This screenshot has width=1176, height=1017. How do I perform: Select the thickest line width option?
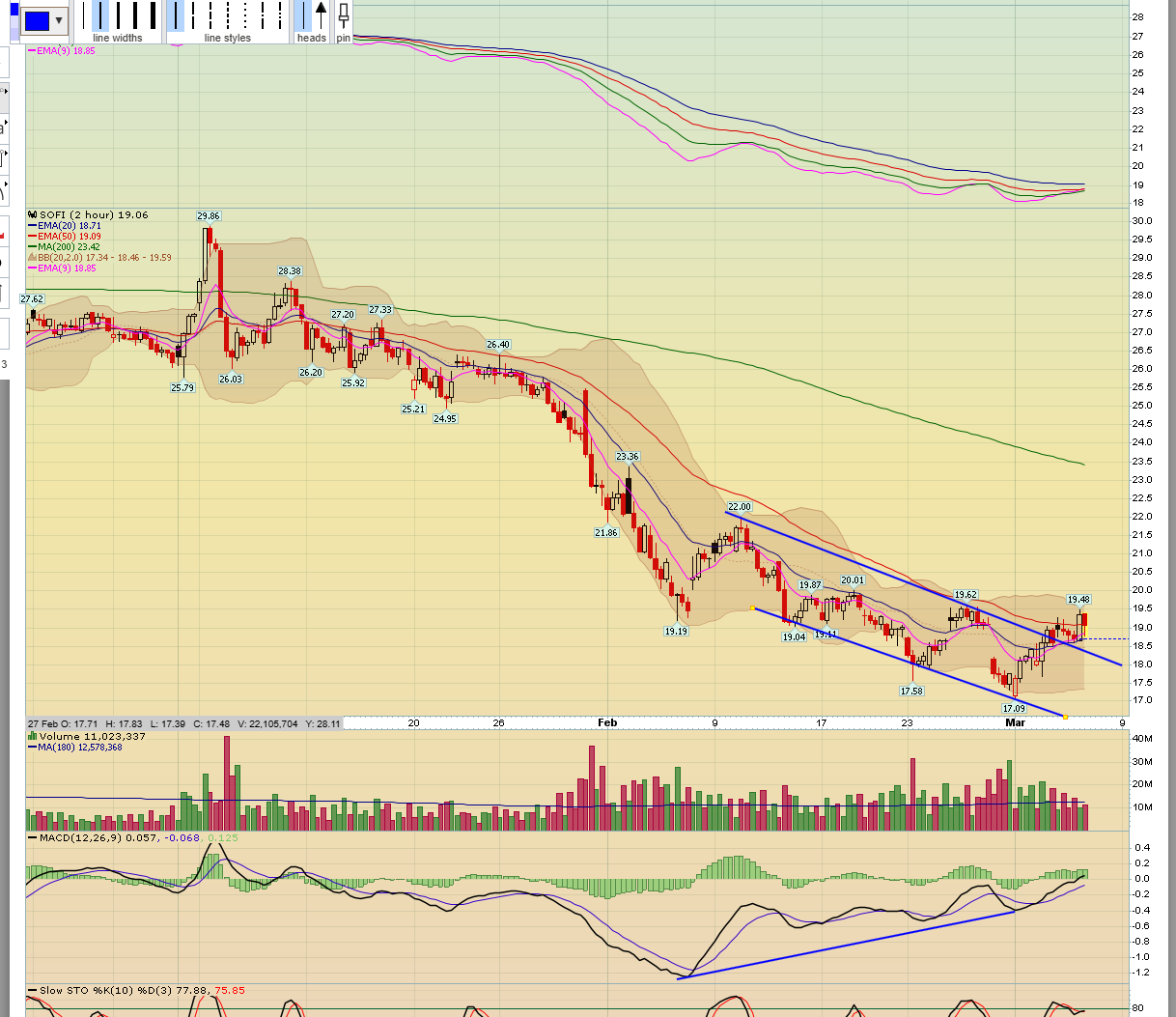153,15
